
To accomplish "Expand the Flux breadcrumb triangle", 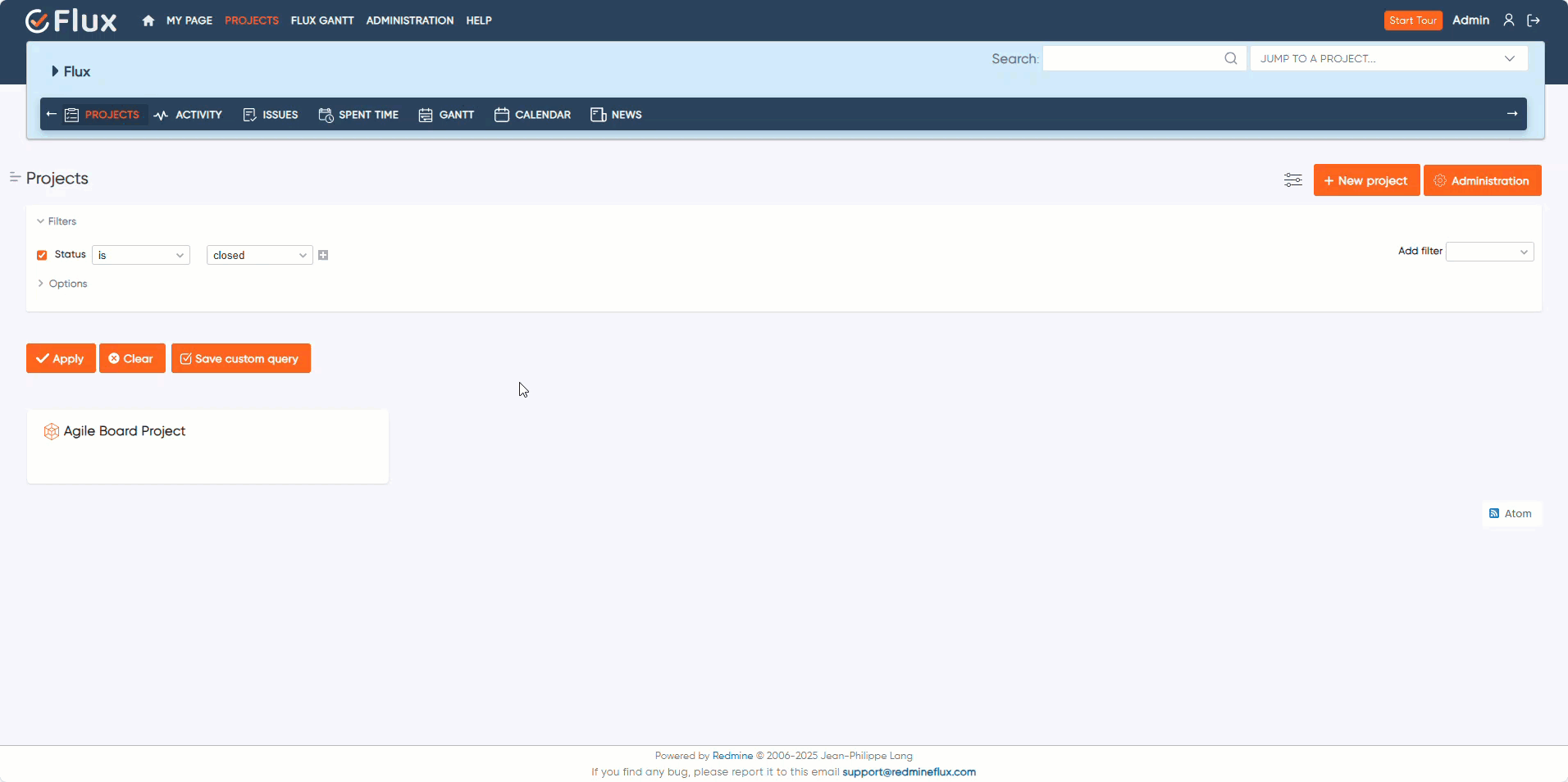I will coord(55,71).
